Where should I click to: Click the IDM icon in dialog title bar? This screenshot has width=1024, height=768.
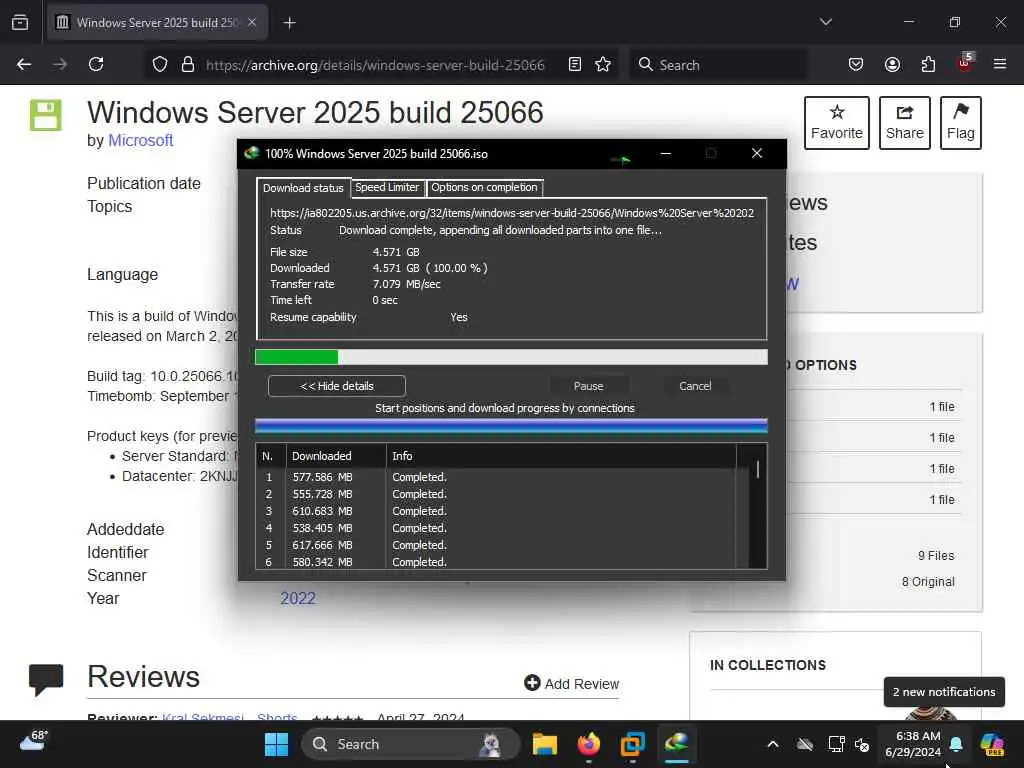(251, 153)
